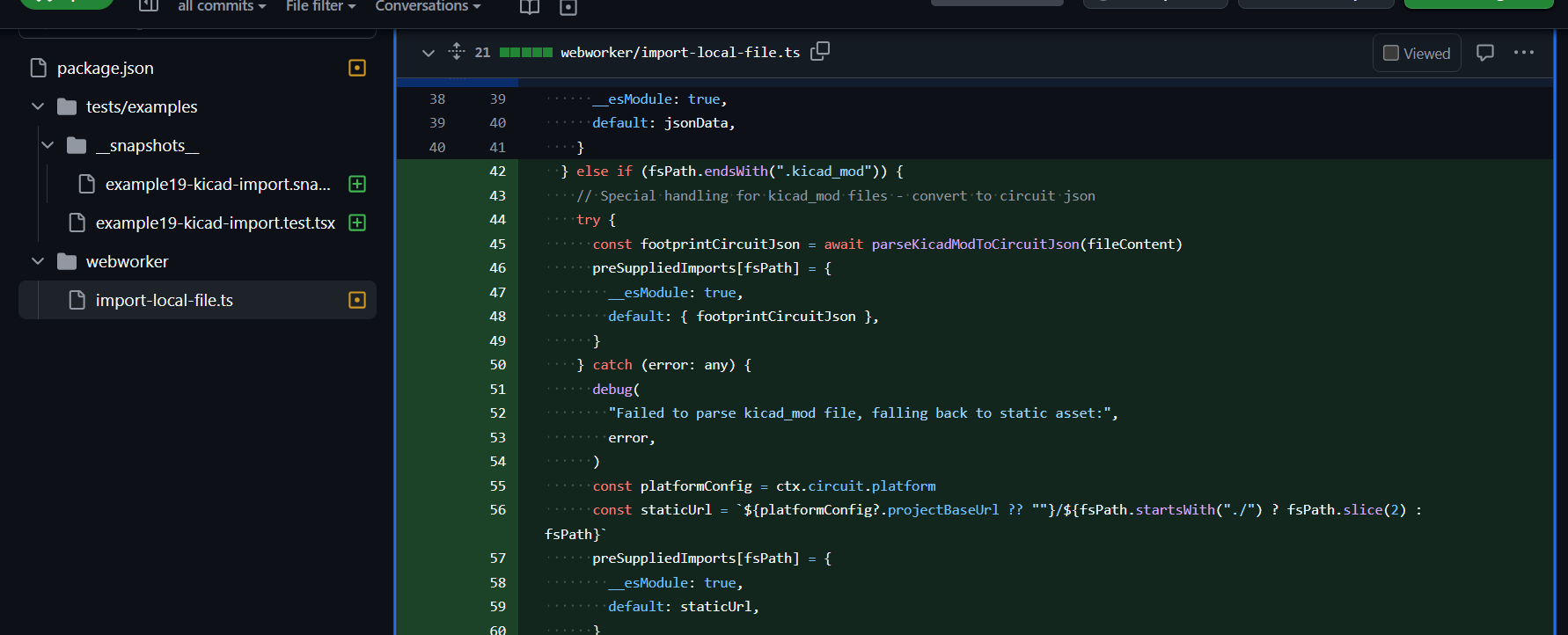Screen dimensions: 1568x635
Task: Collapse the __snapshots__ folder
Action: (48, 145)
